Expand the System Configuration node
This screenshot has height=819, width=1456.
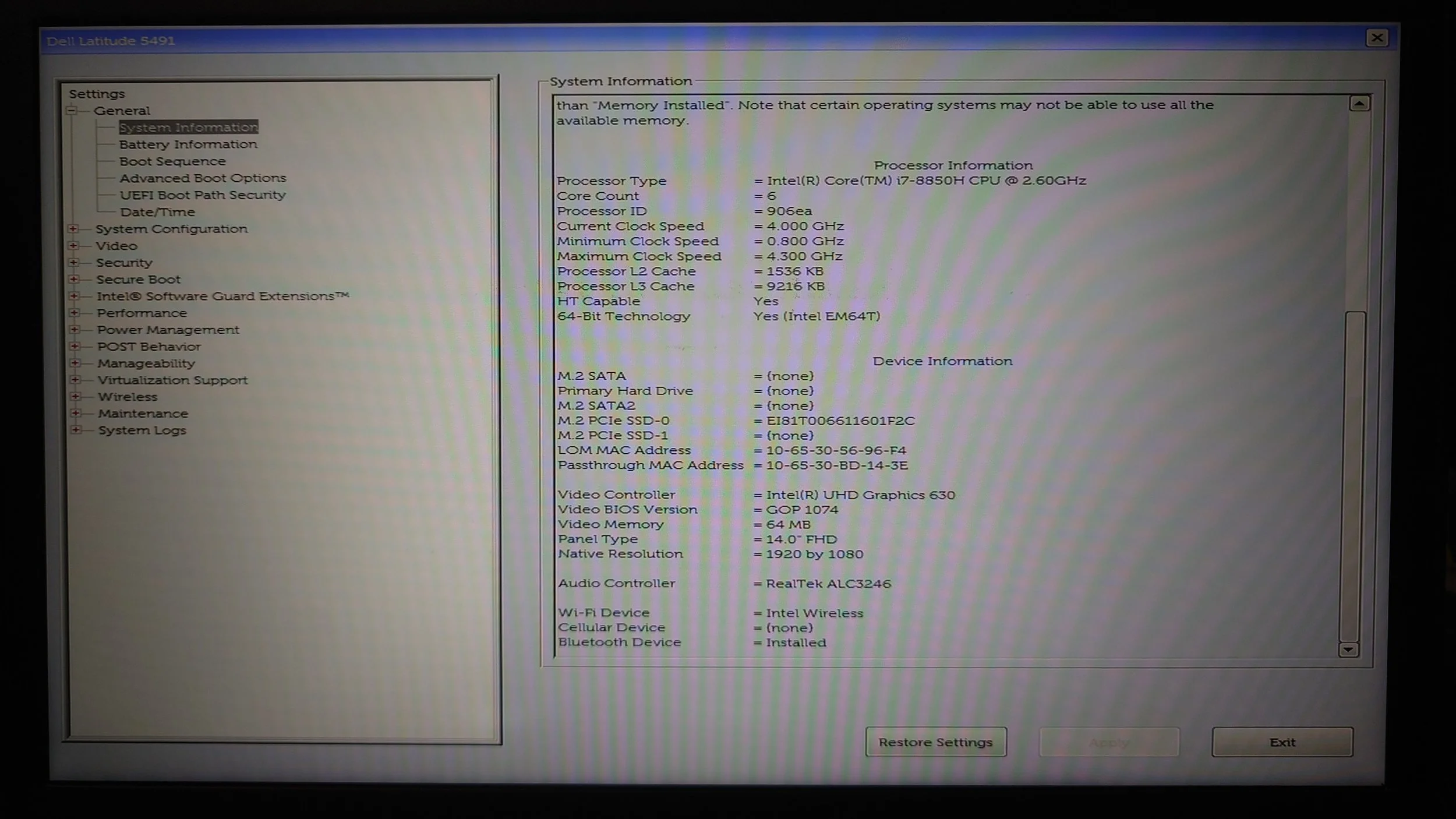[73, 229]
